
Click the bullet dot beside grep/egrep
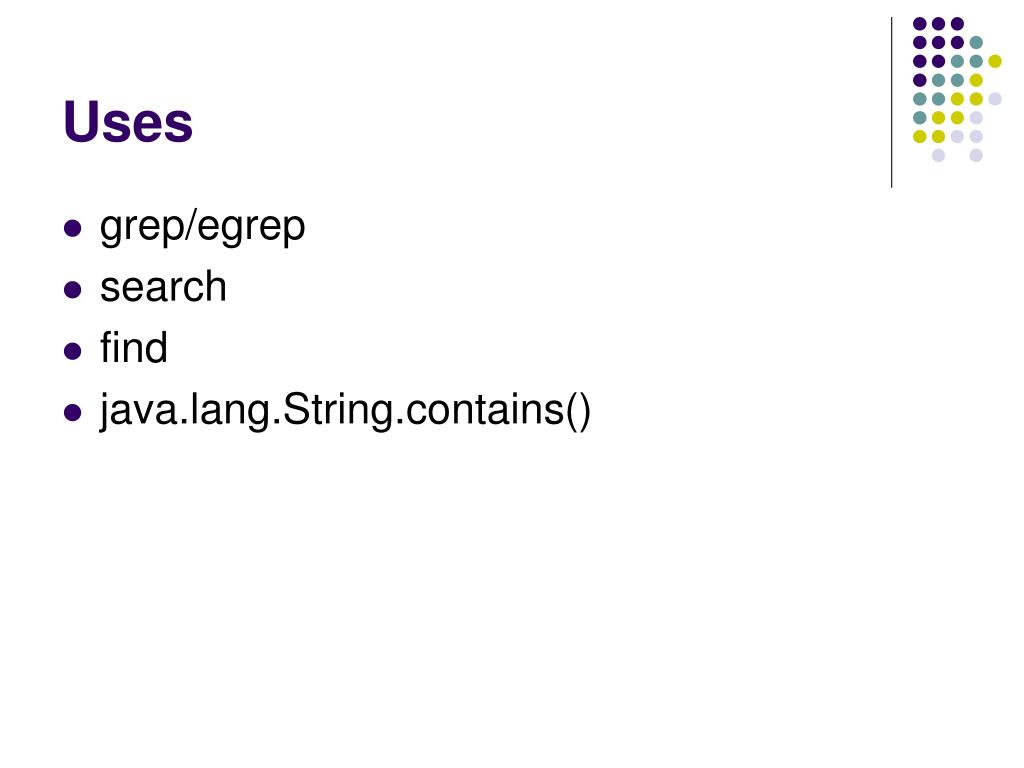(x=72, y=228)
